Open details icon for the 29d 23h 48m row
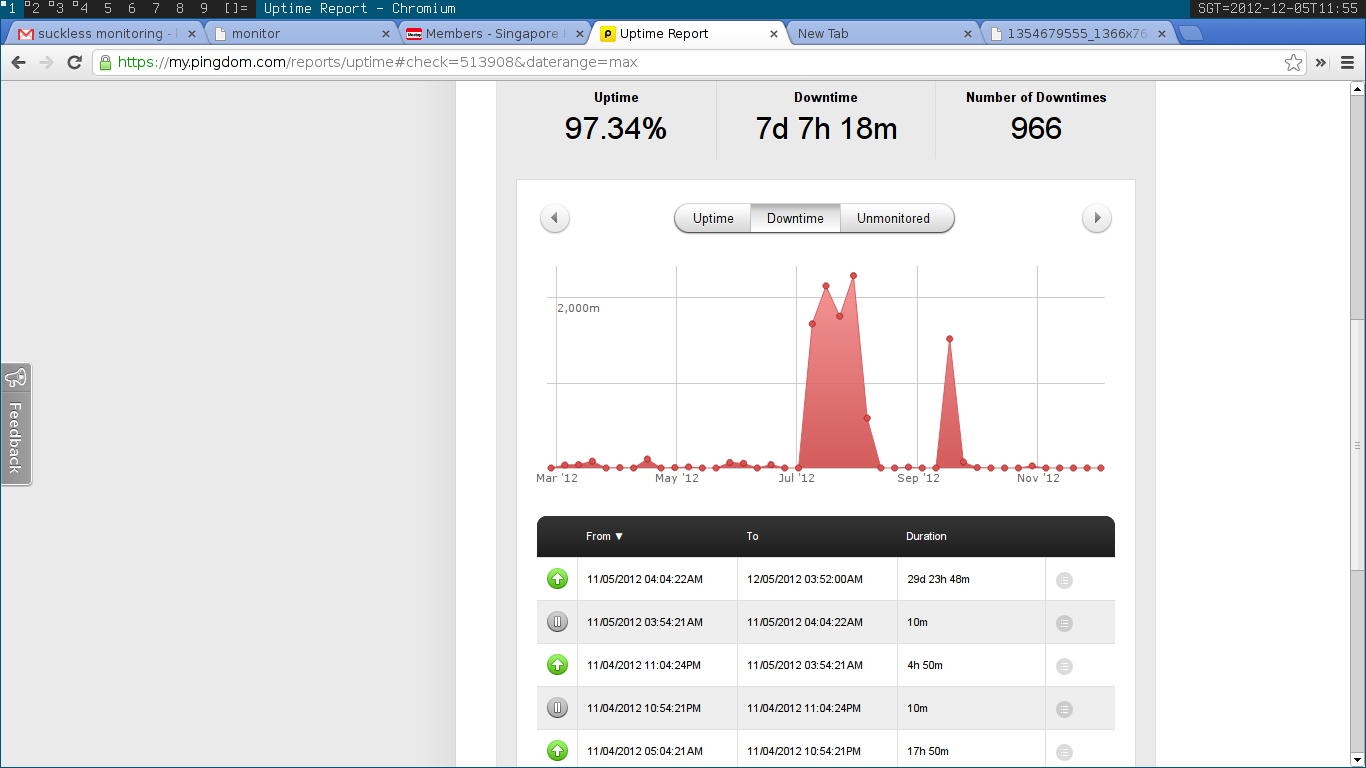Screen dimensions: 1366x768 (x=1064, y=580)
